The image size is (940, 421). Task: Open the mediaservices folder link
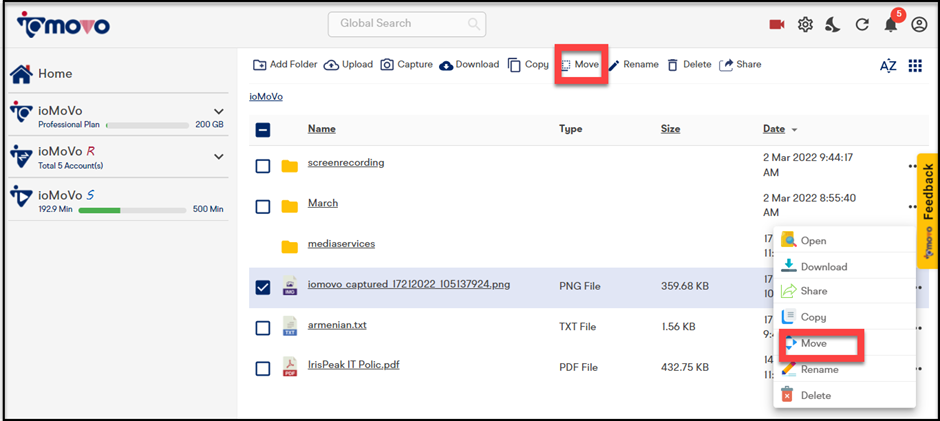(x=342, y=244)
